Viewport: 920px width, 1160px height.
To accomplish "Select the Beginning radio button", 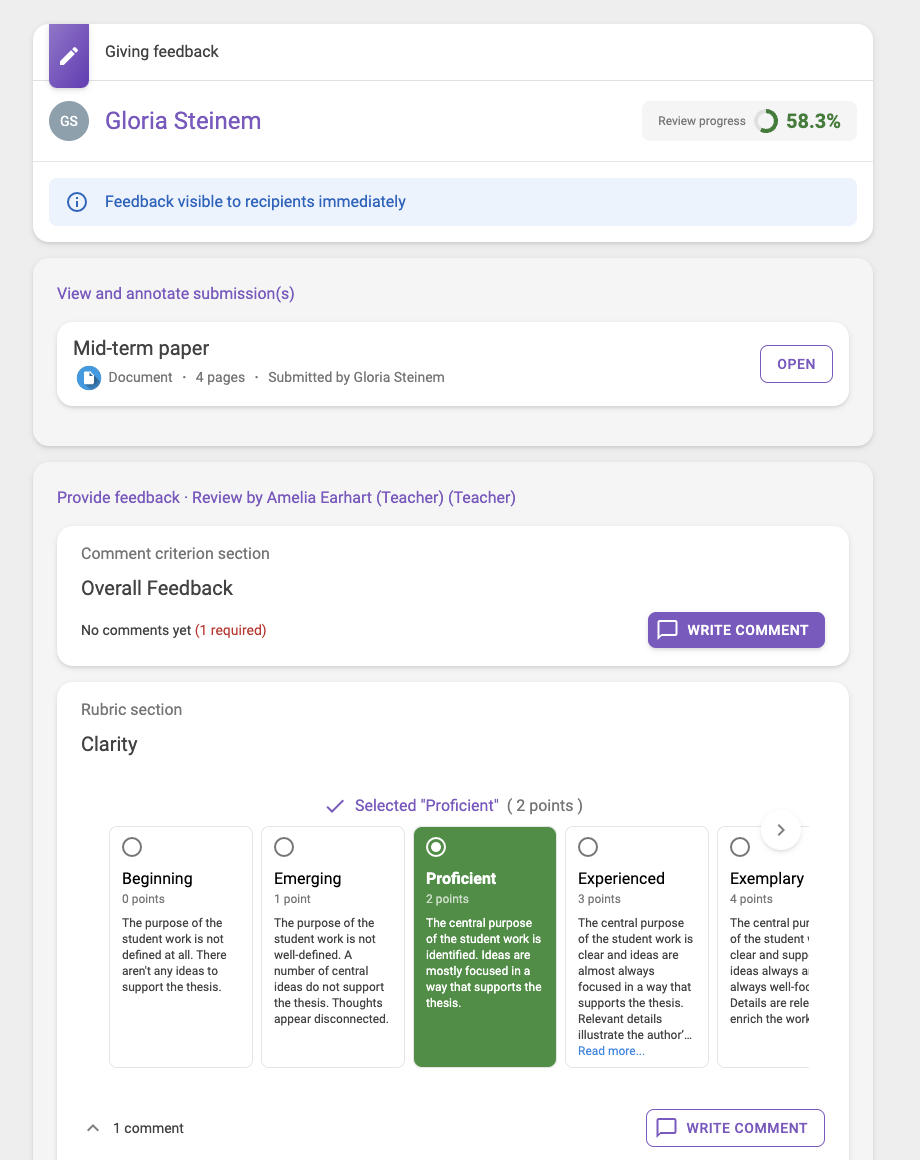I will pos(132,847).
